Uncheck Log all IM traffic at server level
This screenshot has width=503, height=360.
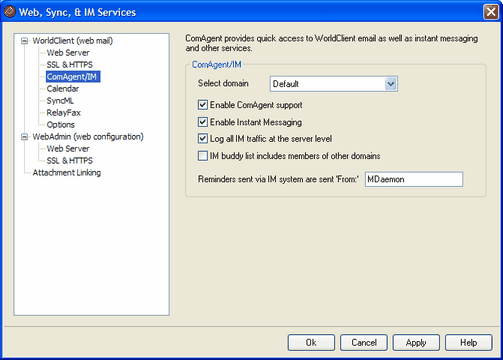pyautogui.click(x=203, y=138)
